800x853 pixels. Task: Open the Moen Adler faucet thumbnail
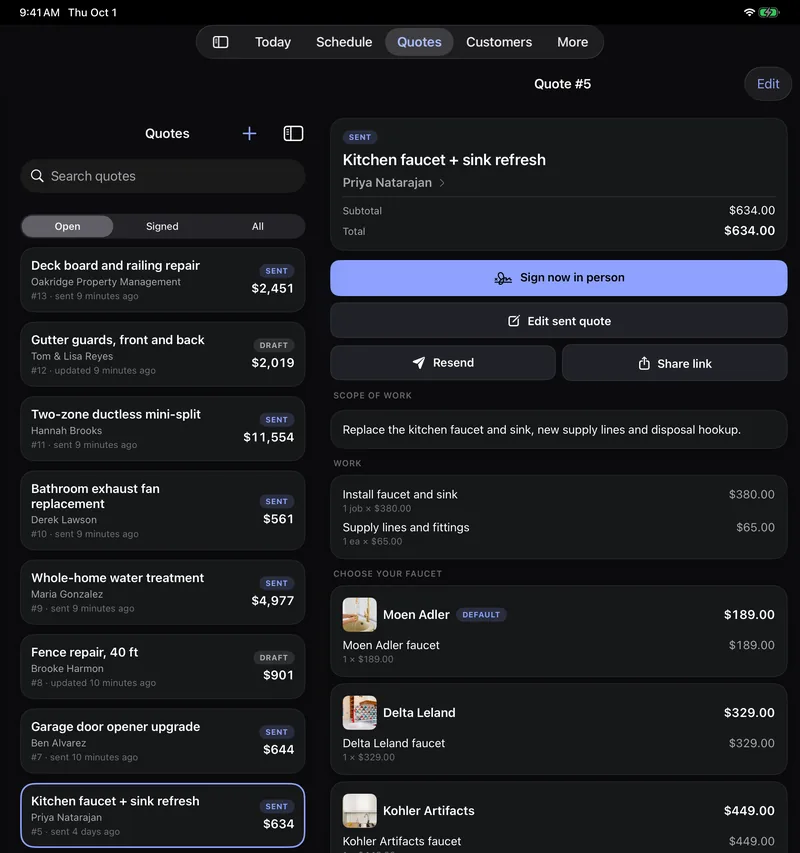359,615
